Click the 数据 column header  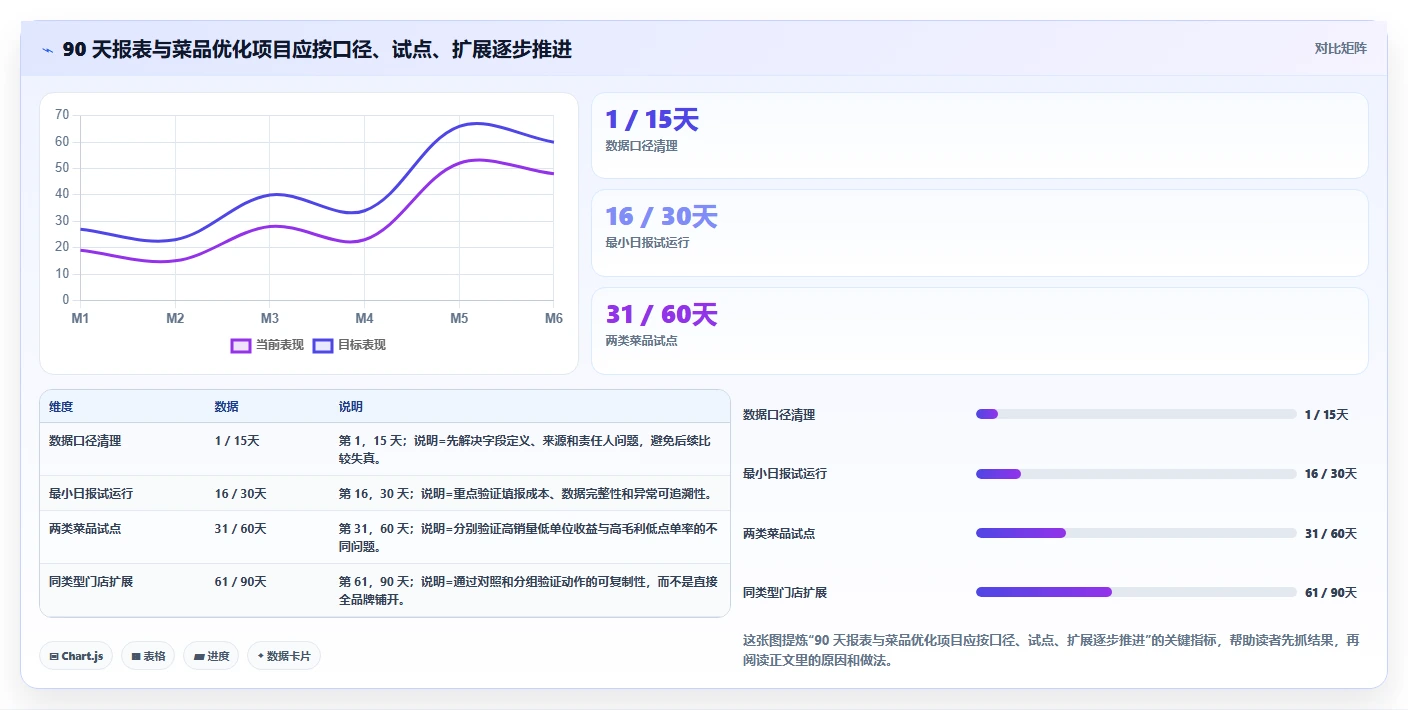(x=226, y=407)
